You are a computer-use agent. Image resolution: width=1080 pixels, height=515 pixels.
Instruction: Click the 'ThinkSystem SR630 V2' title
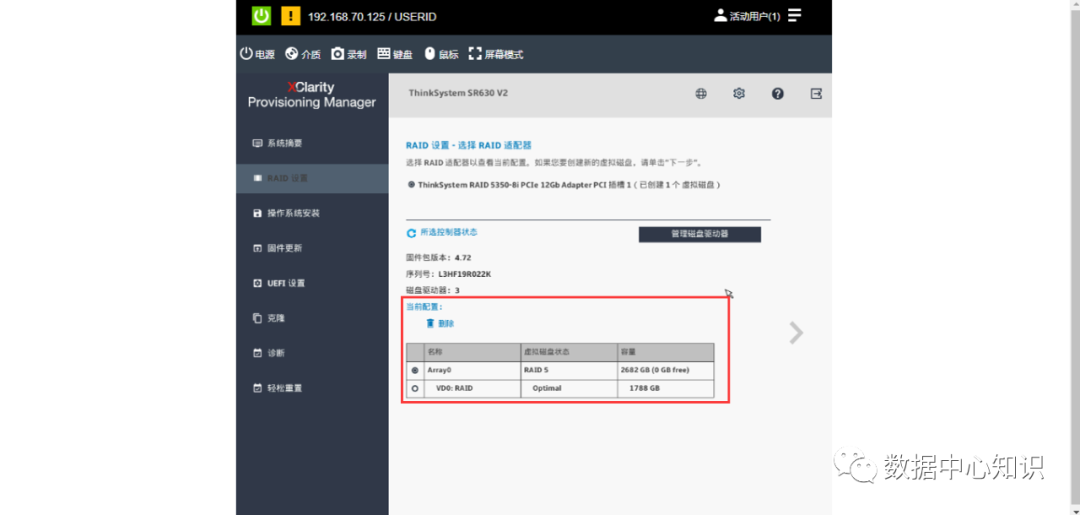click(458, 93)
